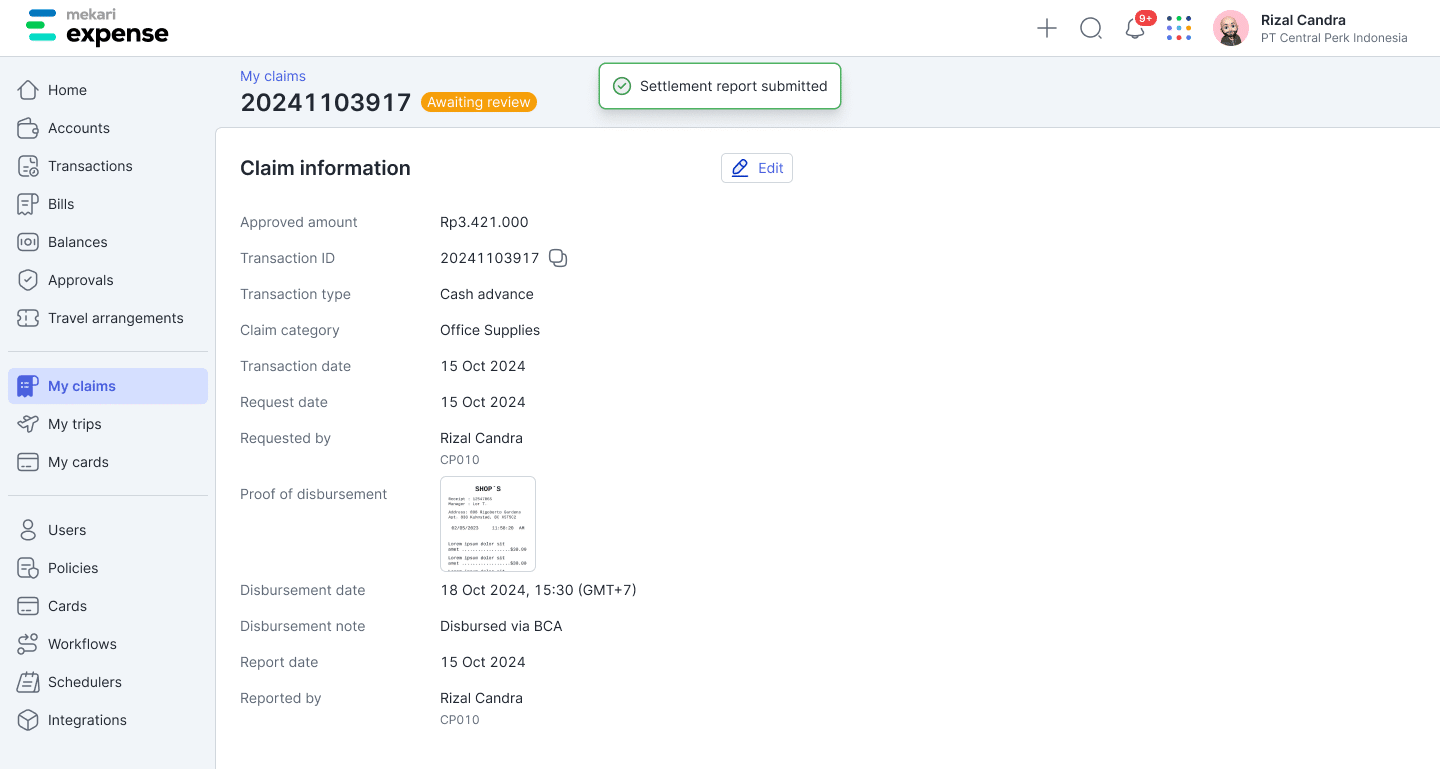
Task: Click the My claims breadcrumb link
Action: coord(273,76)
